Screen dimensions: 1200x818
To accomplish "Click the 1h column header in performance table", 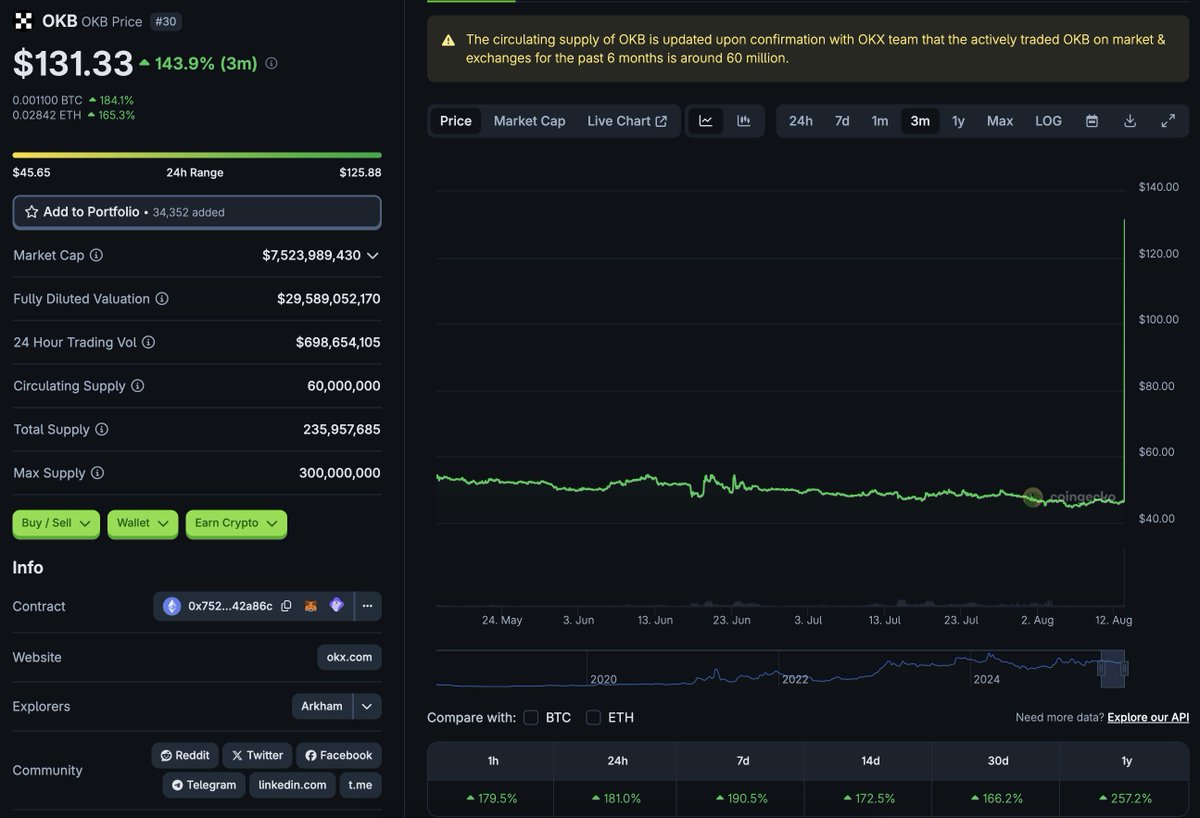I will (493, 761).
